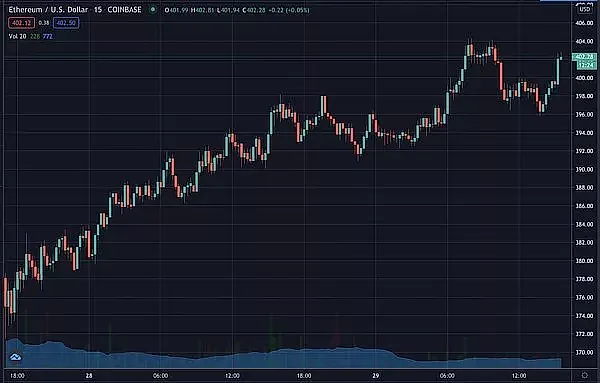Click the red sell price 402.12 button
The height and width of the screenshot is (383, 600).
coord(22,23)
